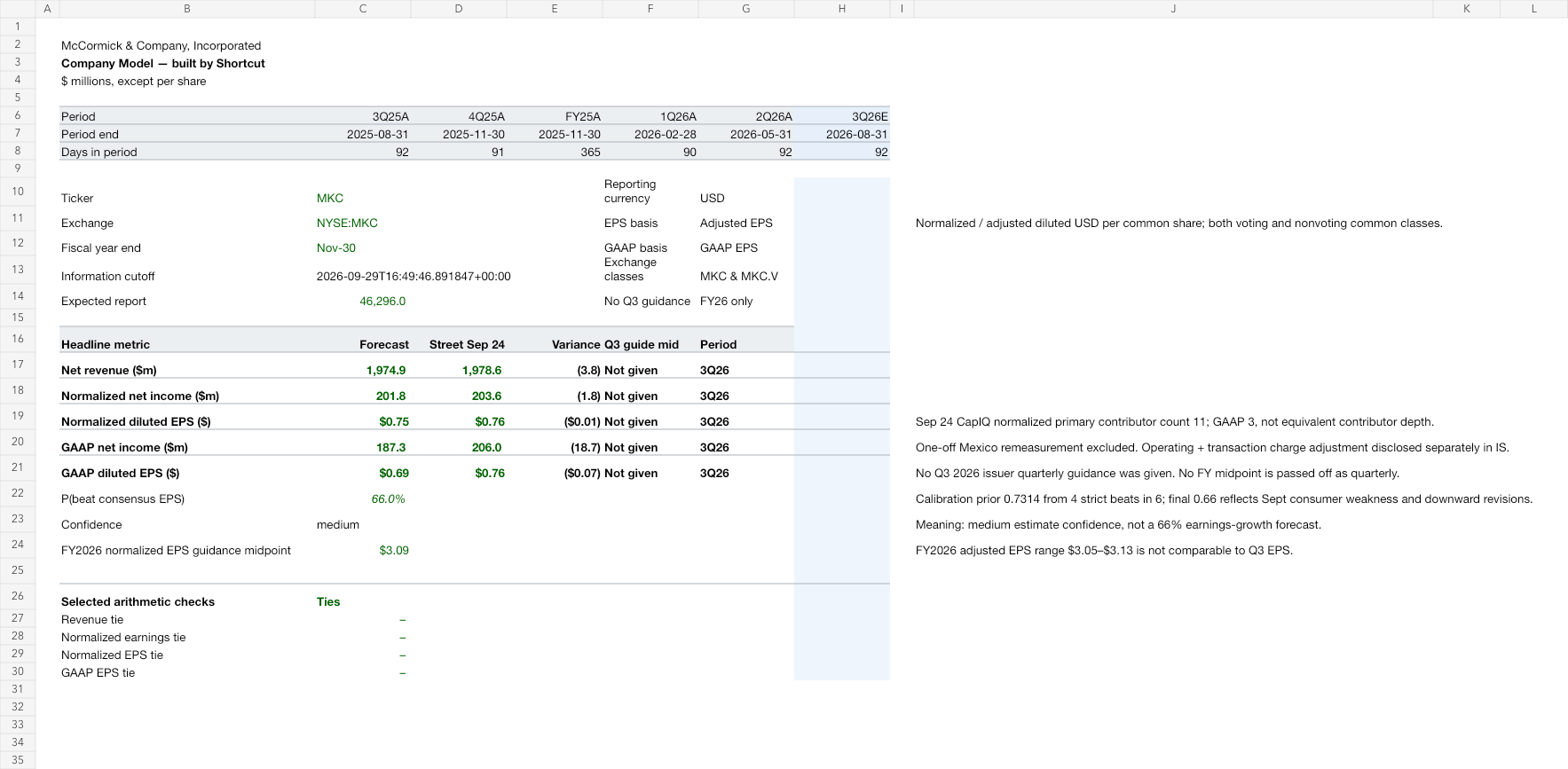Select the Revenue tie label
1568x769 pixels.
pyautogui.click(x=92, y=620)
